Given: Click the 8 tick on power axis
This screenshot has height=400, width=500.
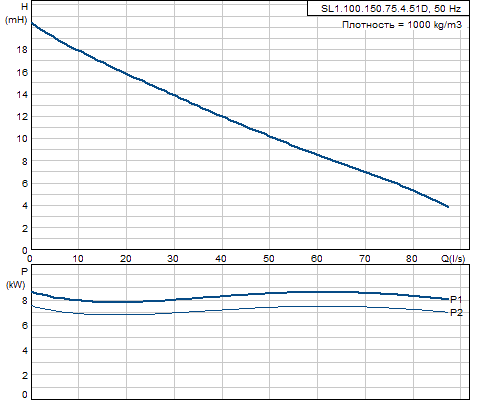Looking at the screenshot, I should click(x=25, y=300).
